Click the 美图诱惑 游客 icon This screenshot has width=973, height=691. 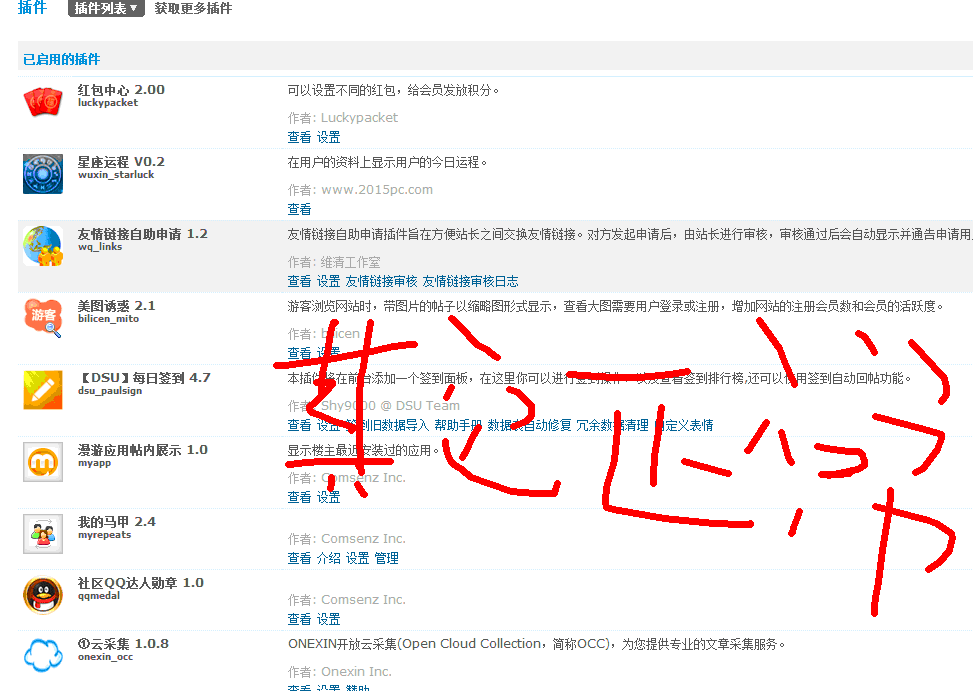pos(43,318)
